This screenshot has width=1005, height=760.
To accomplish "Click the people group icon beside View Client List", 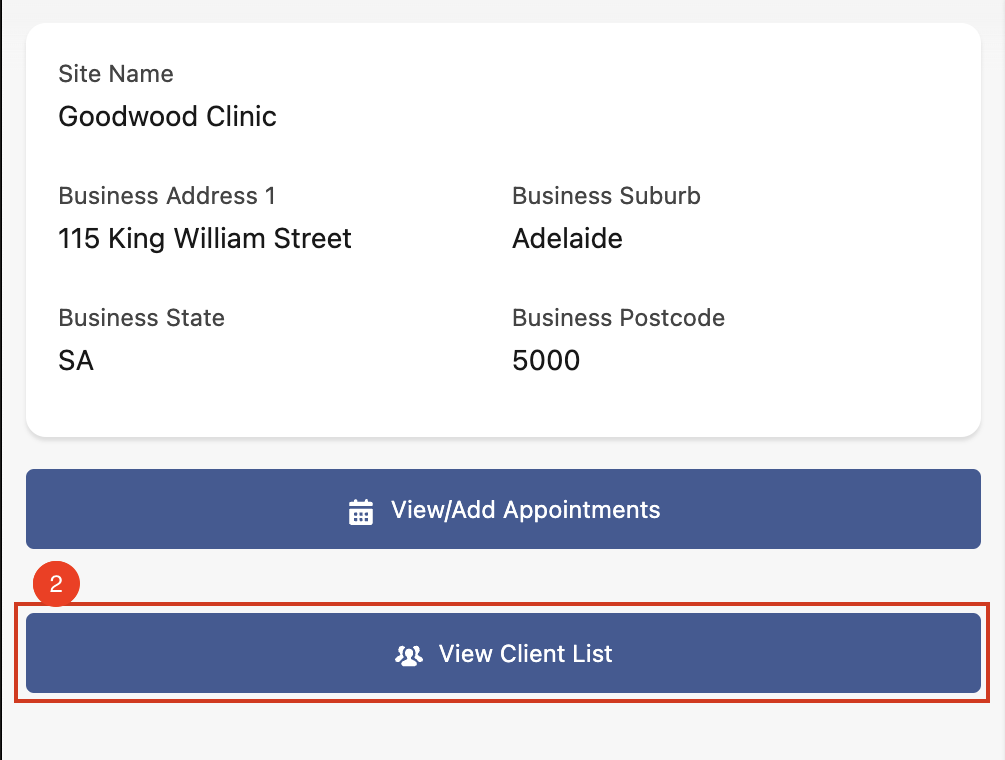I will 409,655.
